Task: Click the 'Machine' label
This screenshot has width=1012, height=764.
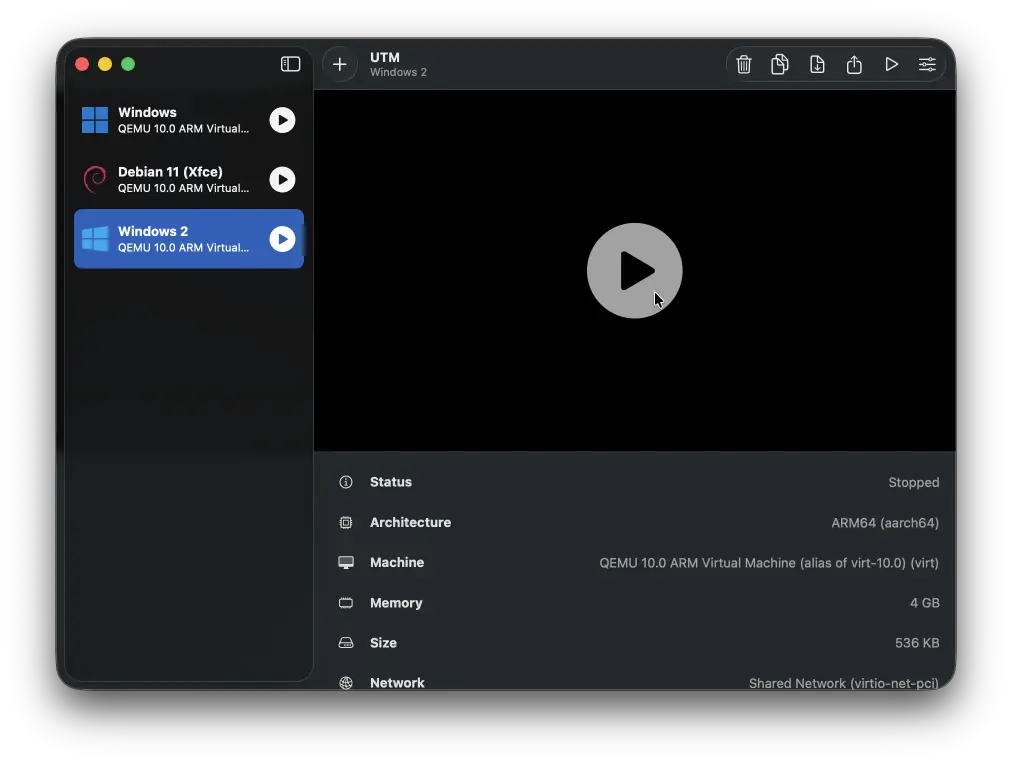Action: pos(397,562)
